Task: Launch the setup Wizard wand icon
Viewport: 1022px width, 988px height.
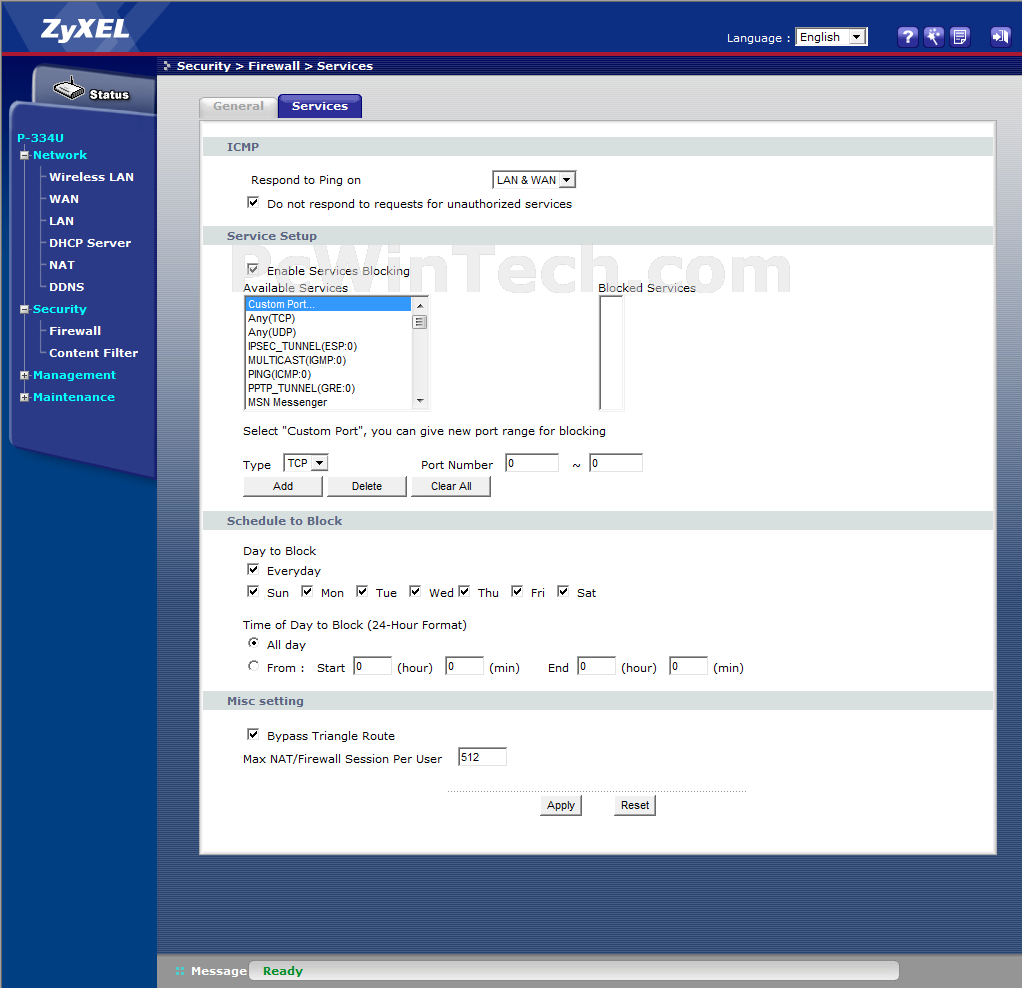Action: pos(934,37)
